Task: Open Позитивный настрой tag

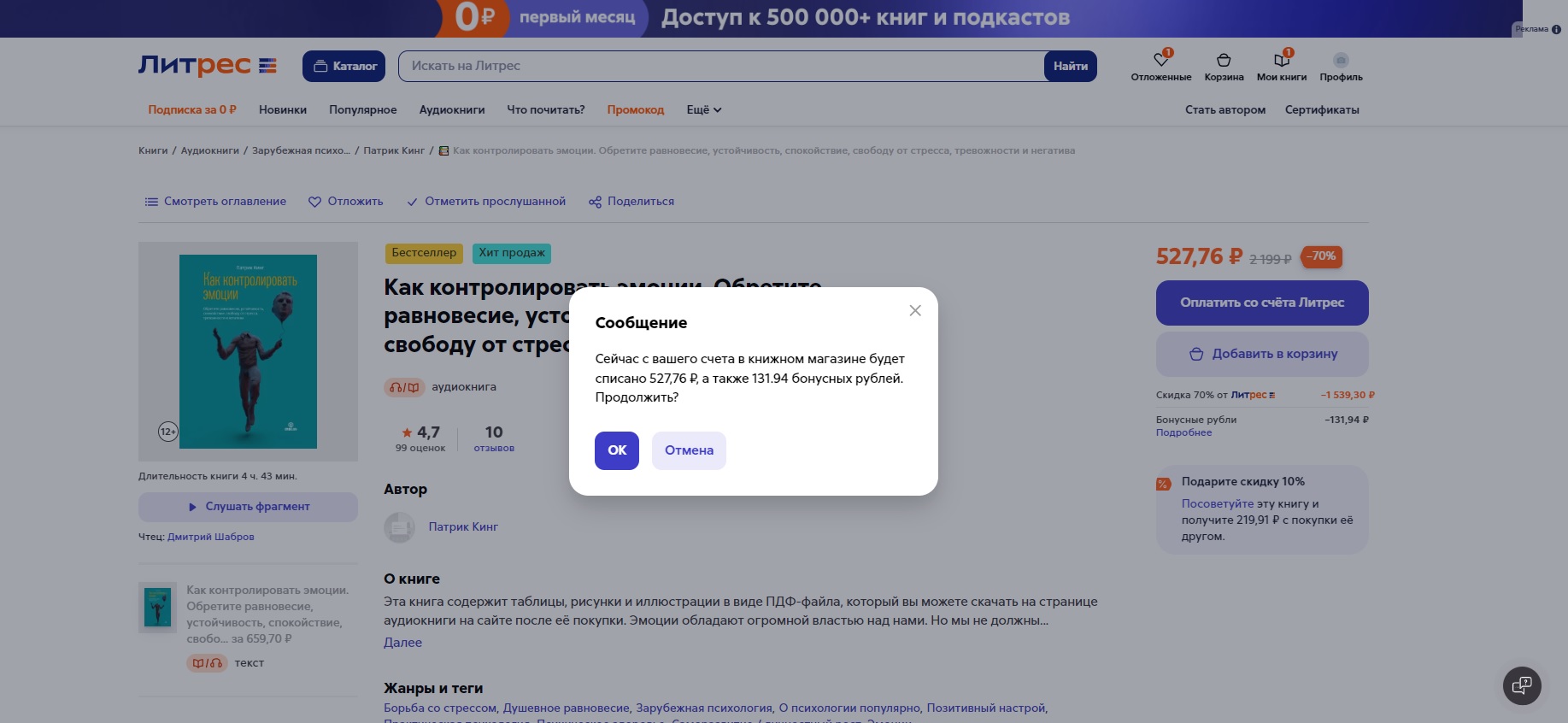Action: tap(986, 708)
